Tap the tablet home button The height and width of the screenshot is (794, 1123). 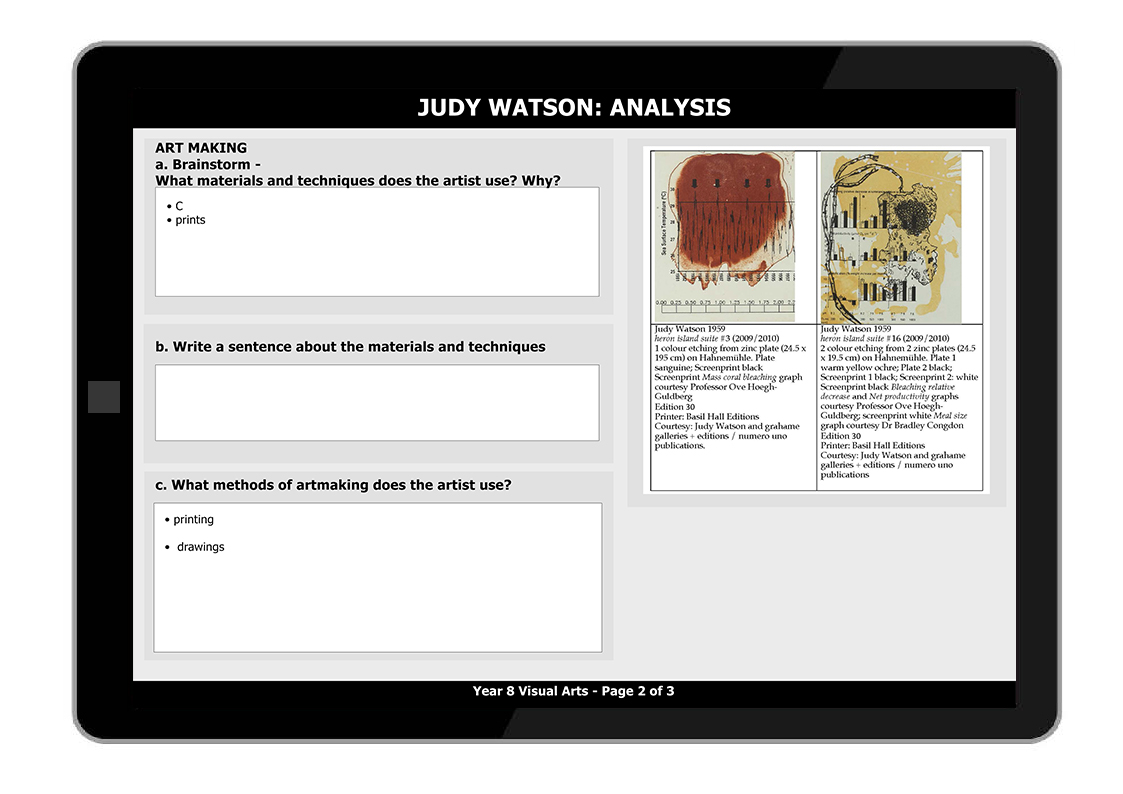coord(104,397)
